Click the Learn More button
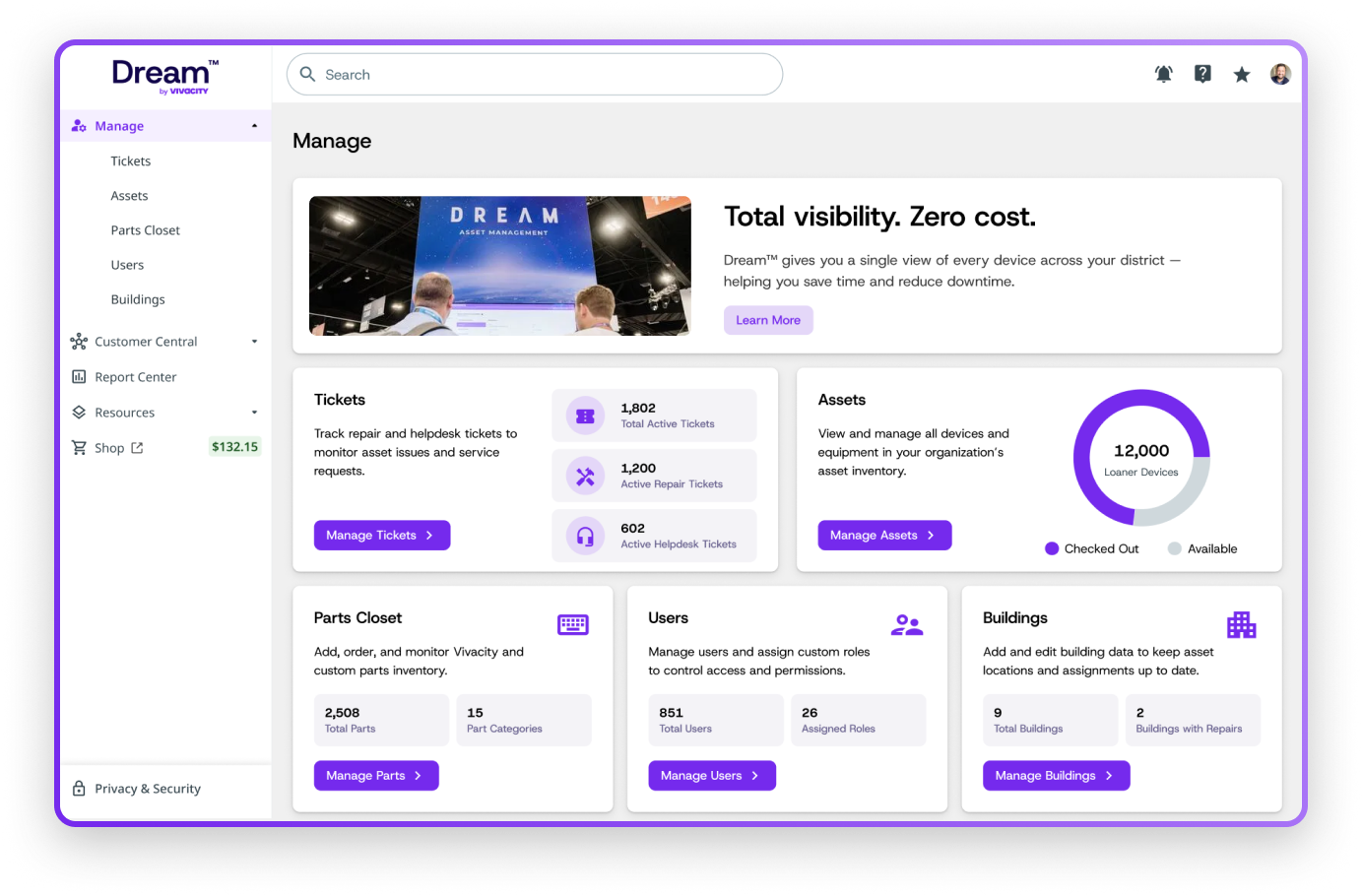The width and height of the screenshot is (1362, 896). pos(768,320)
